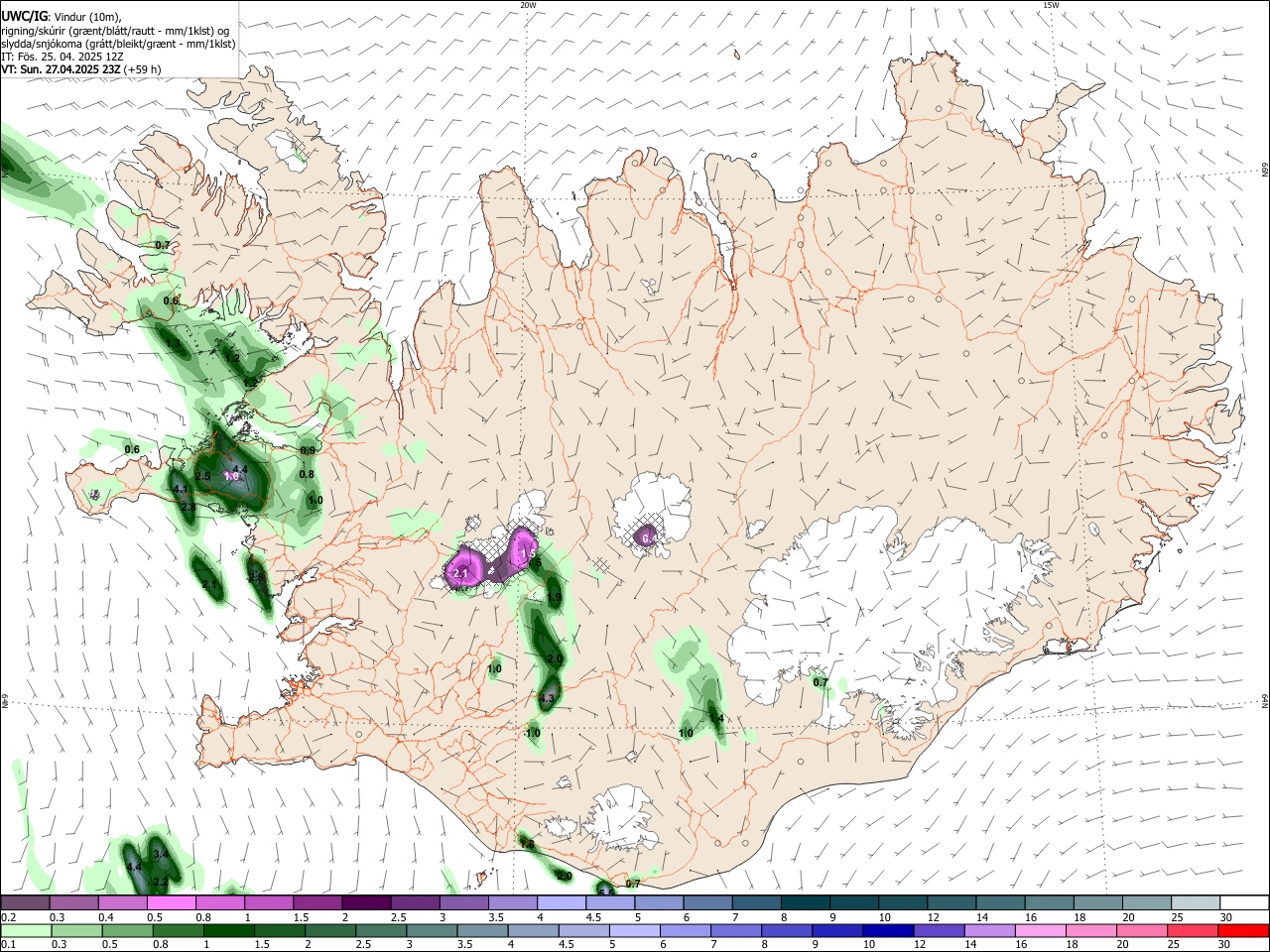This screenshot has height=952, width=1270.
Task: Click the '15W' longitude label
Action: click(1051, 5)
